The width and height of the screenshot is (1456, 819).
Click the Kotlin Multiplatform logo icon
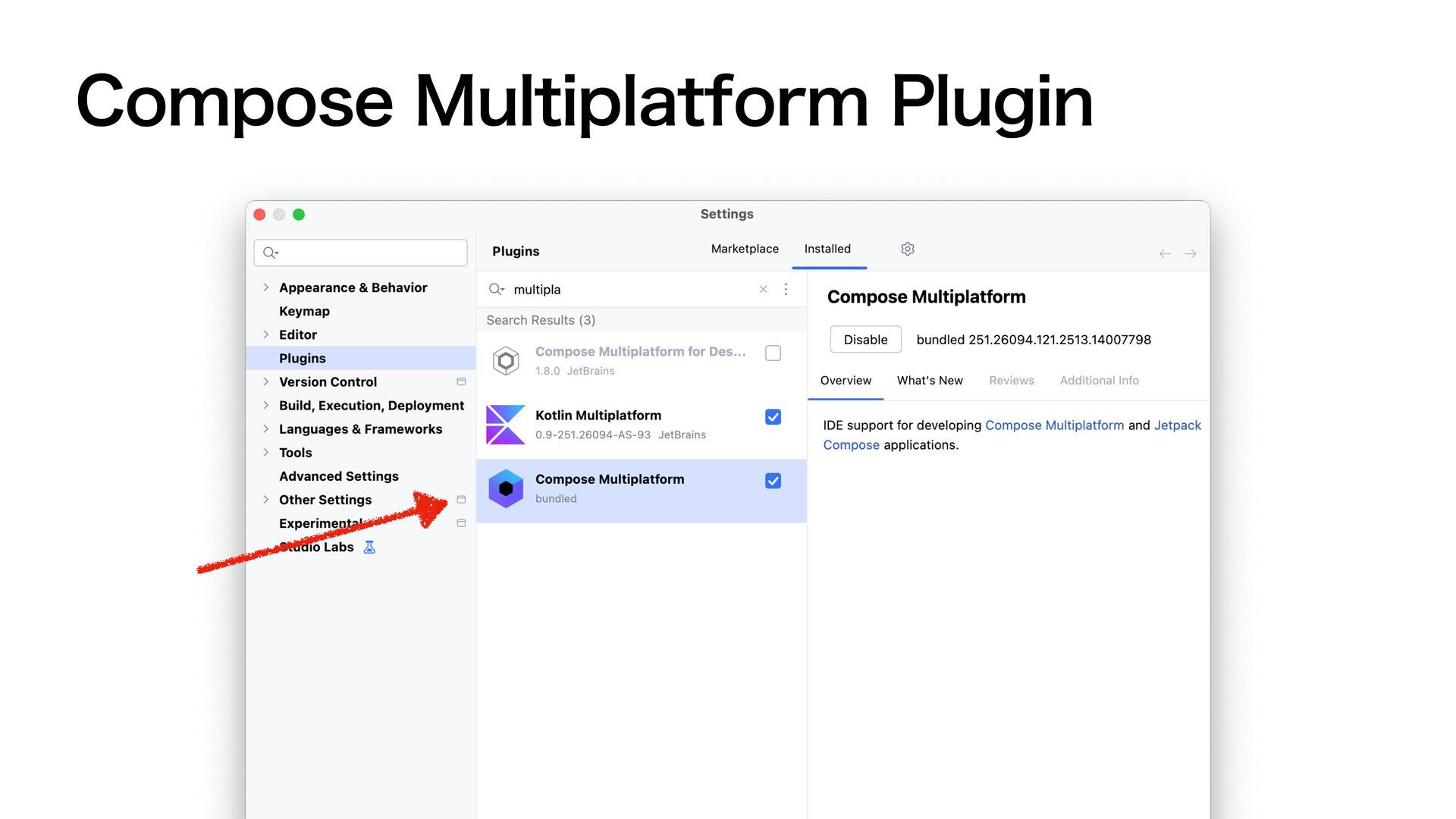(x=506, y=425)
